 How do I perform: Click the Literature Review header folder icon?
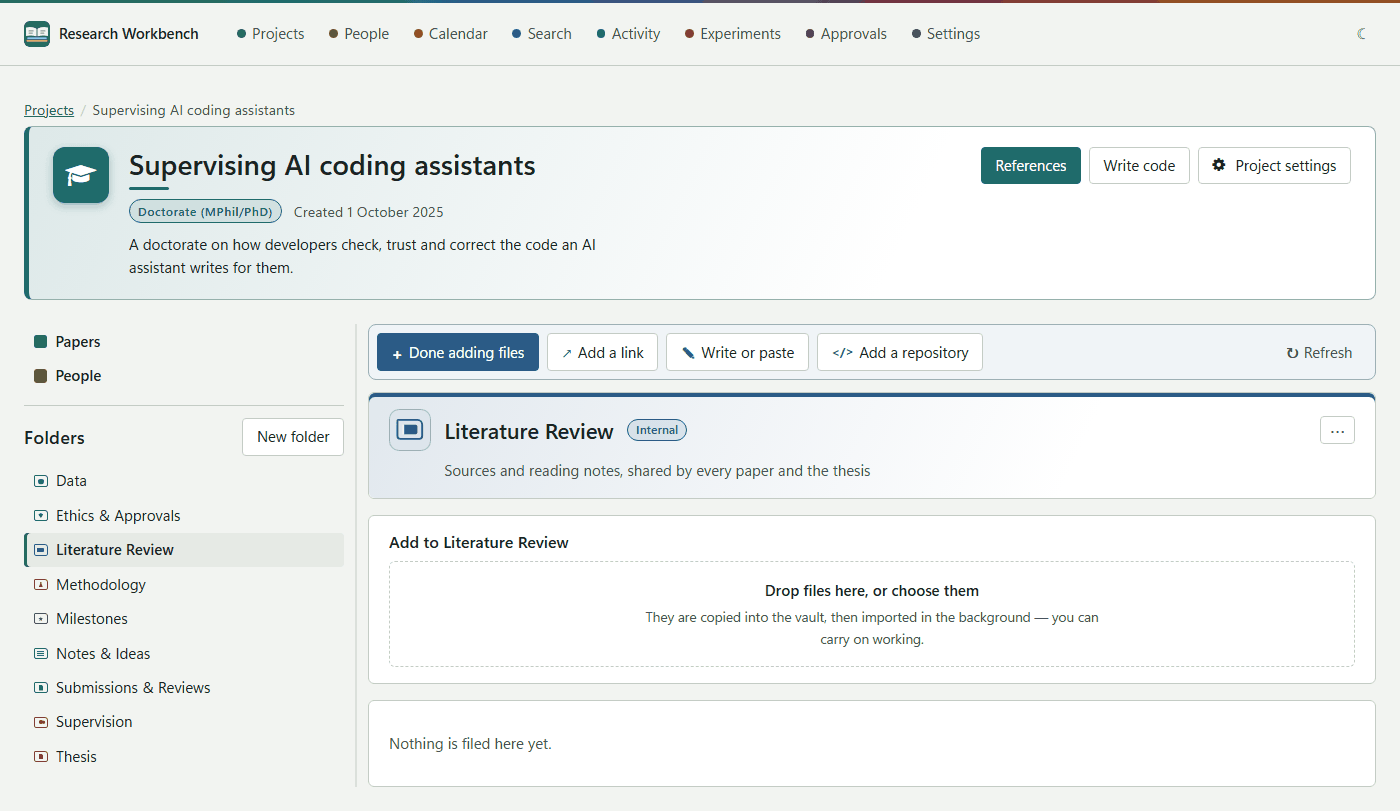[x=410, y=430]
